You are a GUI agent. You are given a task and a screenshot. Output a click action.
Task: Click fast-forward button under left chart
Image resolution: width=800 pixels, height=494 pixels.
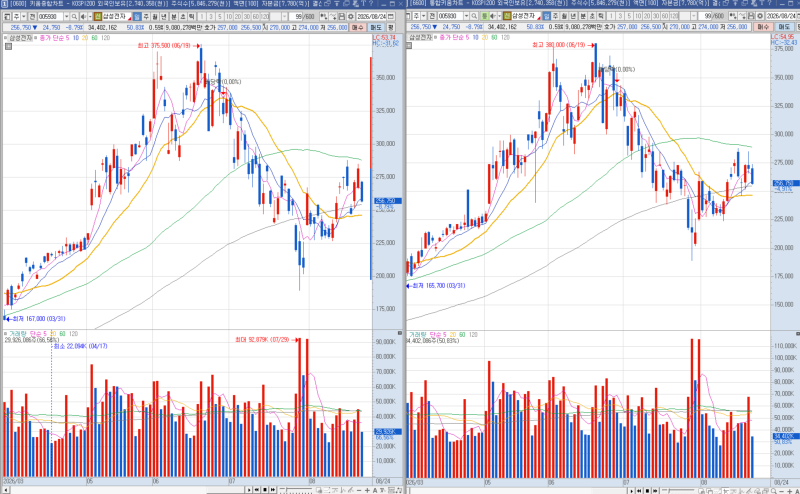[273, 490]
